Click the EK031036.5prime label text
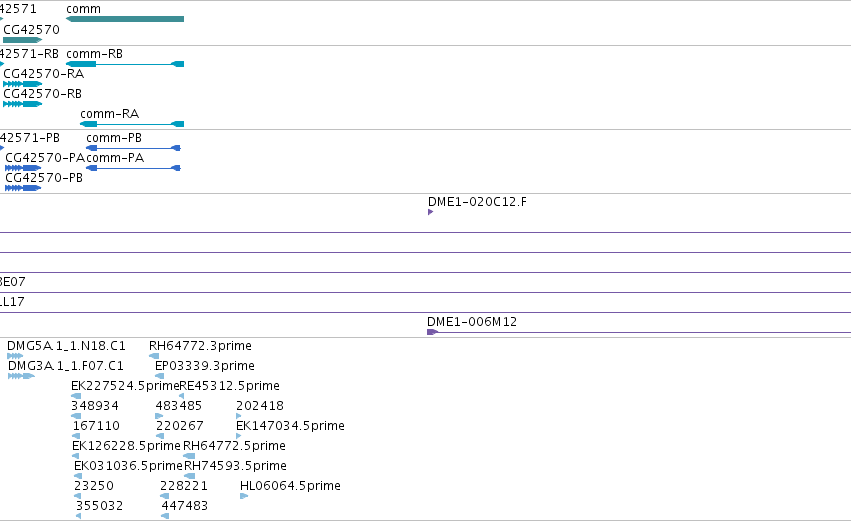 tap(128, 466)
